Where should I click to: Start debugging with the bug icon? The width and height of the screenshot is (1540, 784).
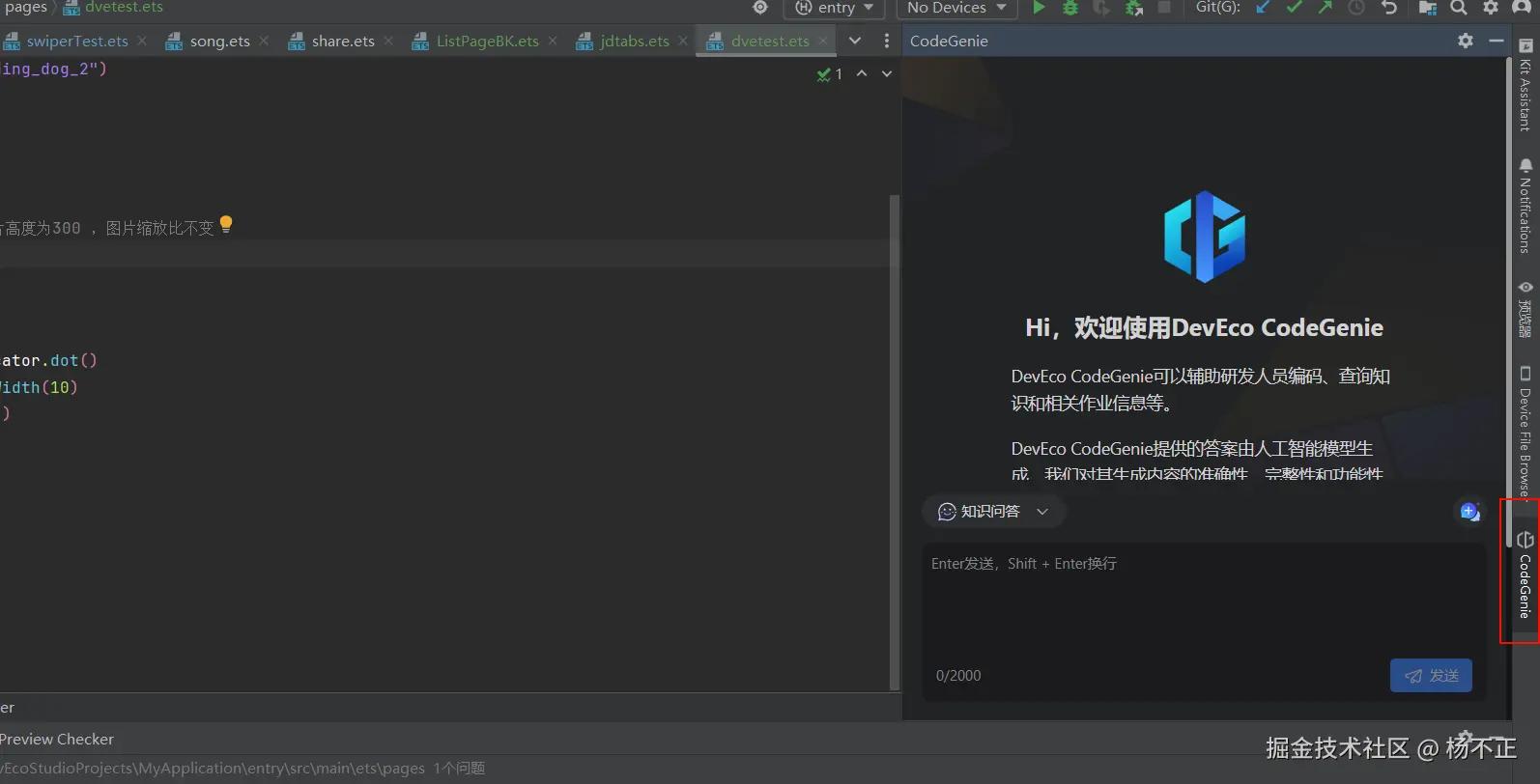tap(1070, 8)
